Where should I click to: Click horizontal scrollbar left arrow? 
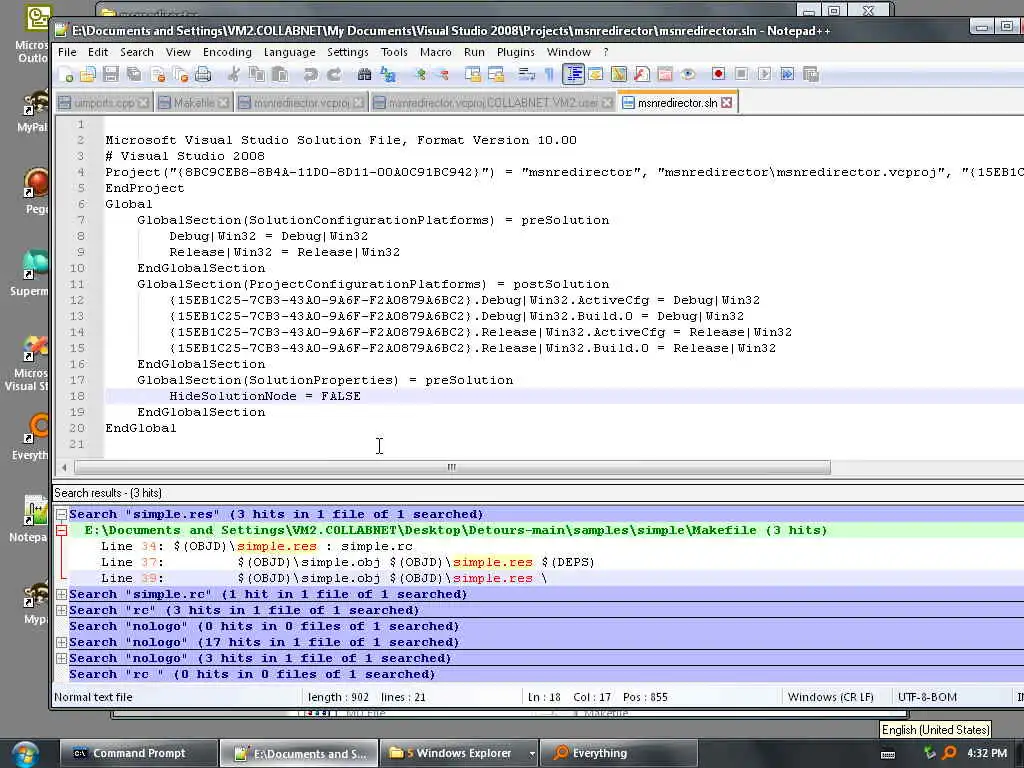tap(64, 468)
